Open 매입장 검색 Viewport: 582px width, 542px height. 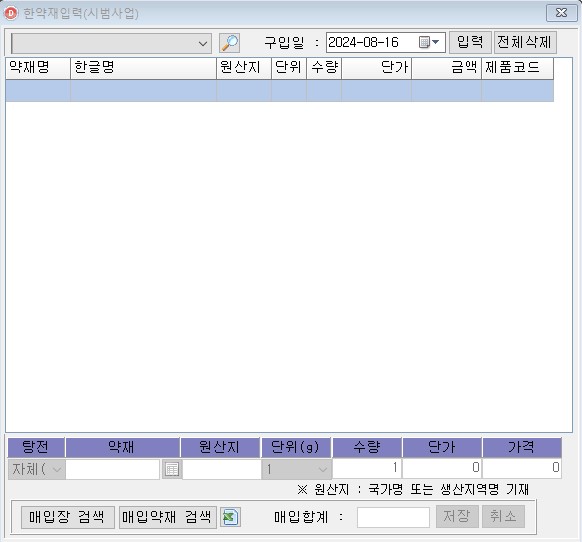[68, 517]
